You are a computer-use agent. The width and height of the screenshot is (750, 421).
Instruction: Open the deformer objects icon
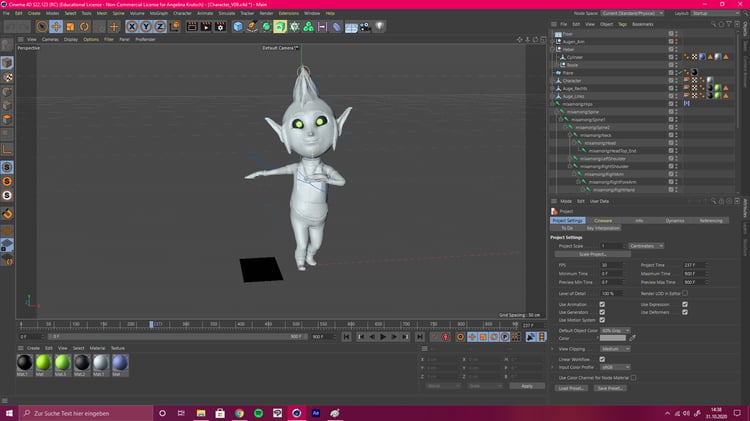click(337, 27)
